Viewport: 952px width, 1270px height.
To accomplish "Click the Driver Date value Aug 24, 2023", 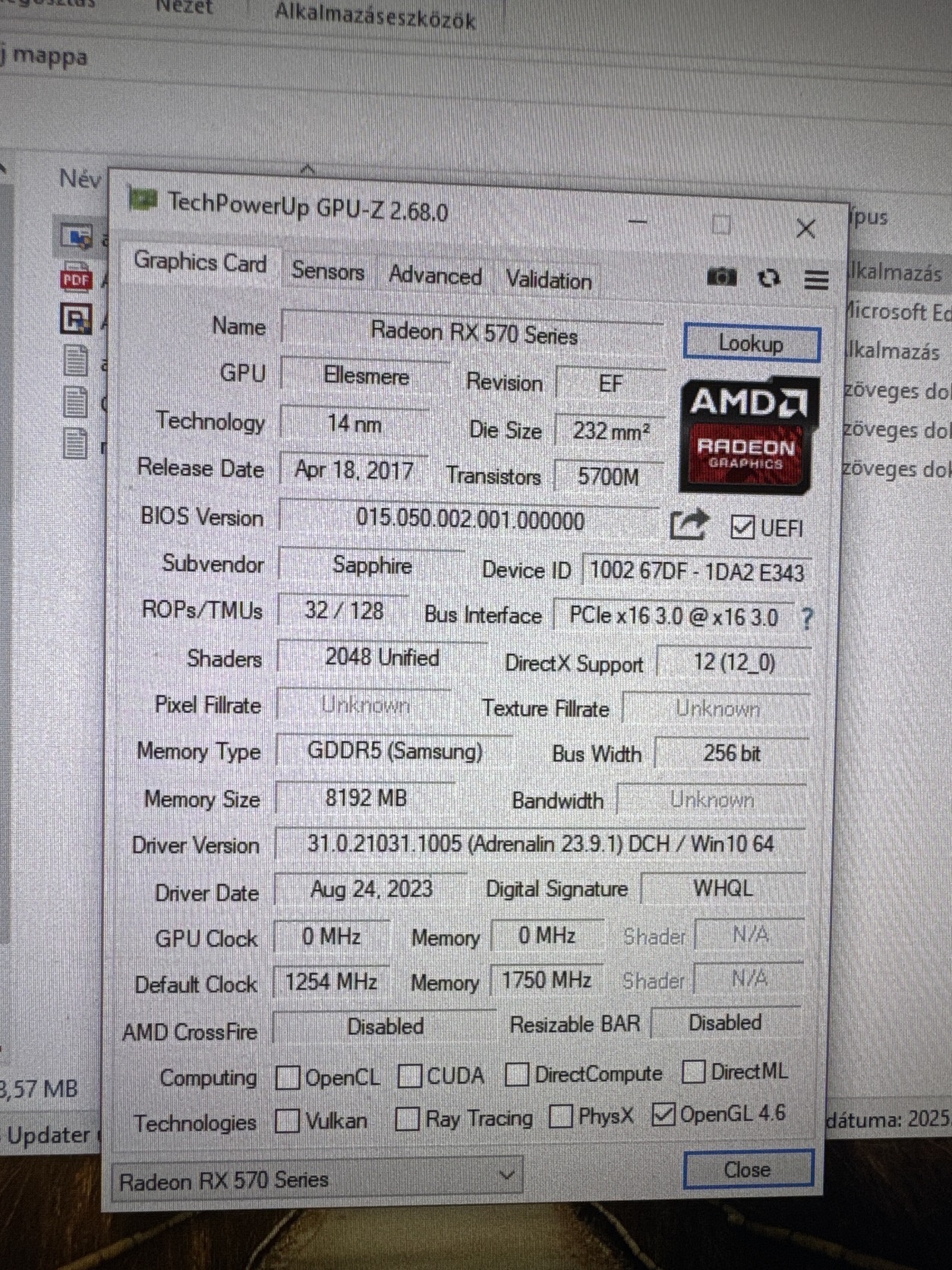I will click(x=371, y=889).
